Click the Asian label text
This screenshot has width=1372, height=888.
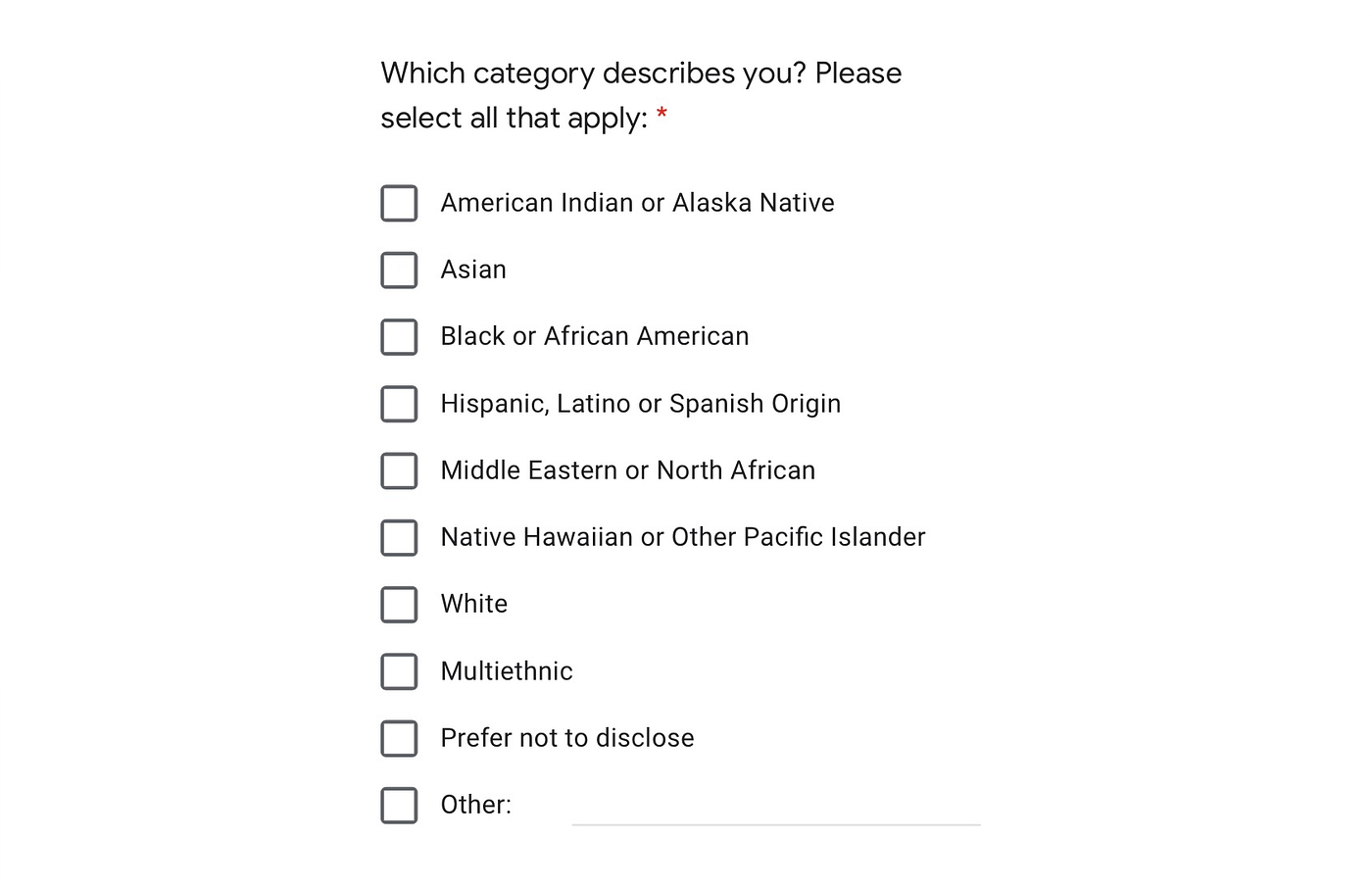coord(473,270)
